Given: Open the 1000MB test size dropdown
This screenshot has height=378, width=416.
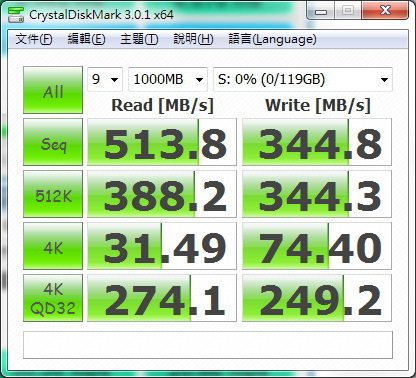Looking at the screenshot, I should click(x=168, y=79).
